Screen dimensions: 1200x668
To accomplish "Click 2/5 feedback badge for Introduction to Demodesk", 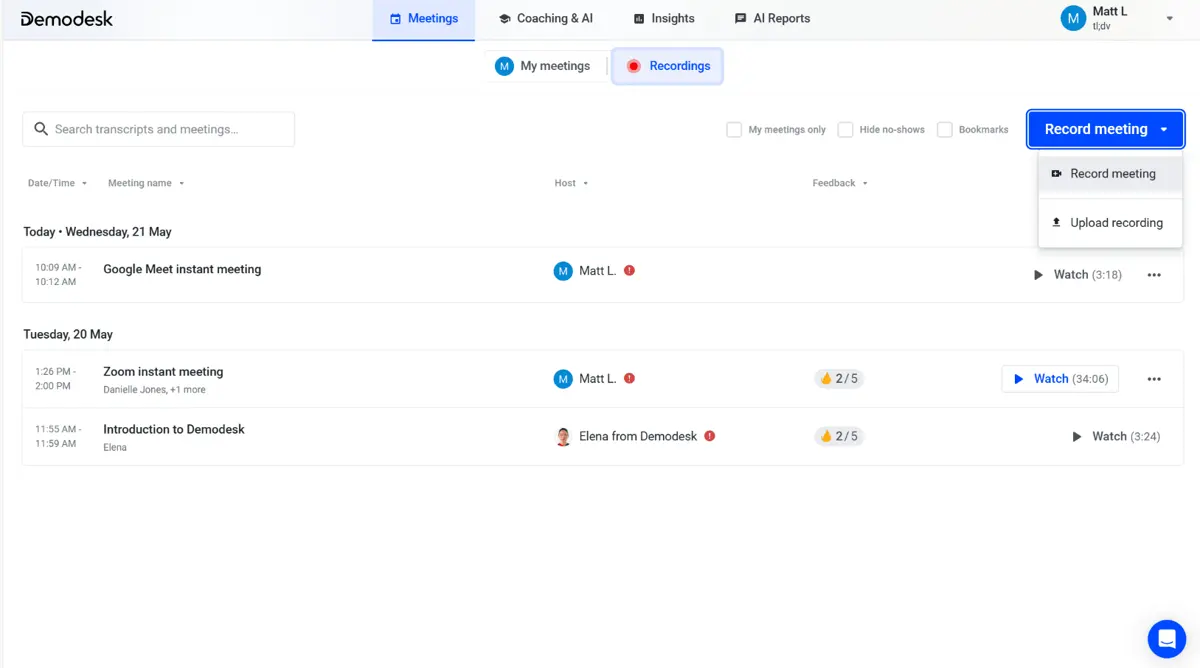I will pyautogui.click(x=839, y=437).
